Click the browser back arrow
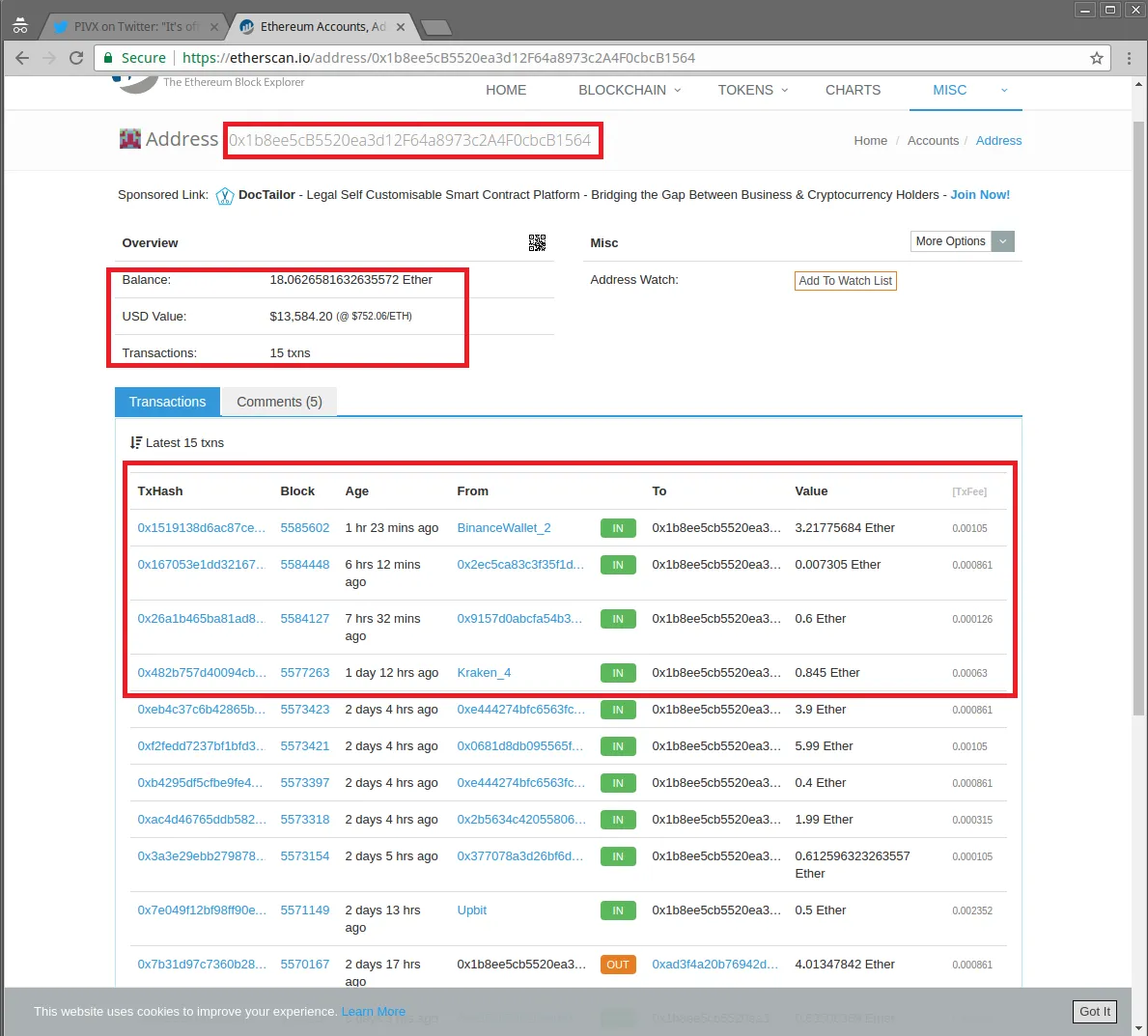Viewport: 1148px width, 1036px height. coord(22,58)
